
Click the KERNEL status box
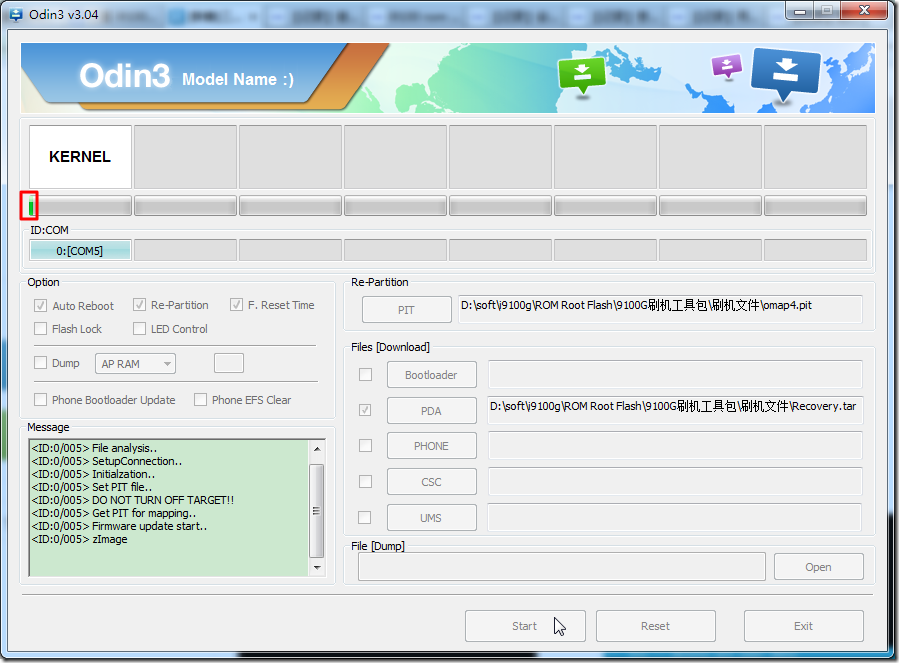click(x=80, y=157)
